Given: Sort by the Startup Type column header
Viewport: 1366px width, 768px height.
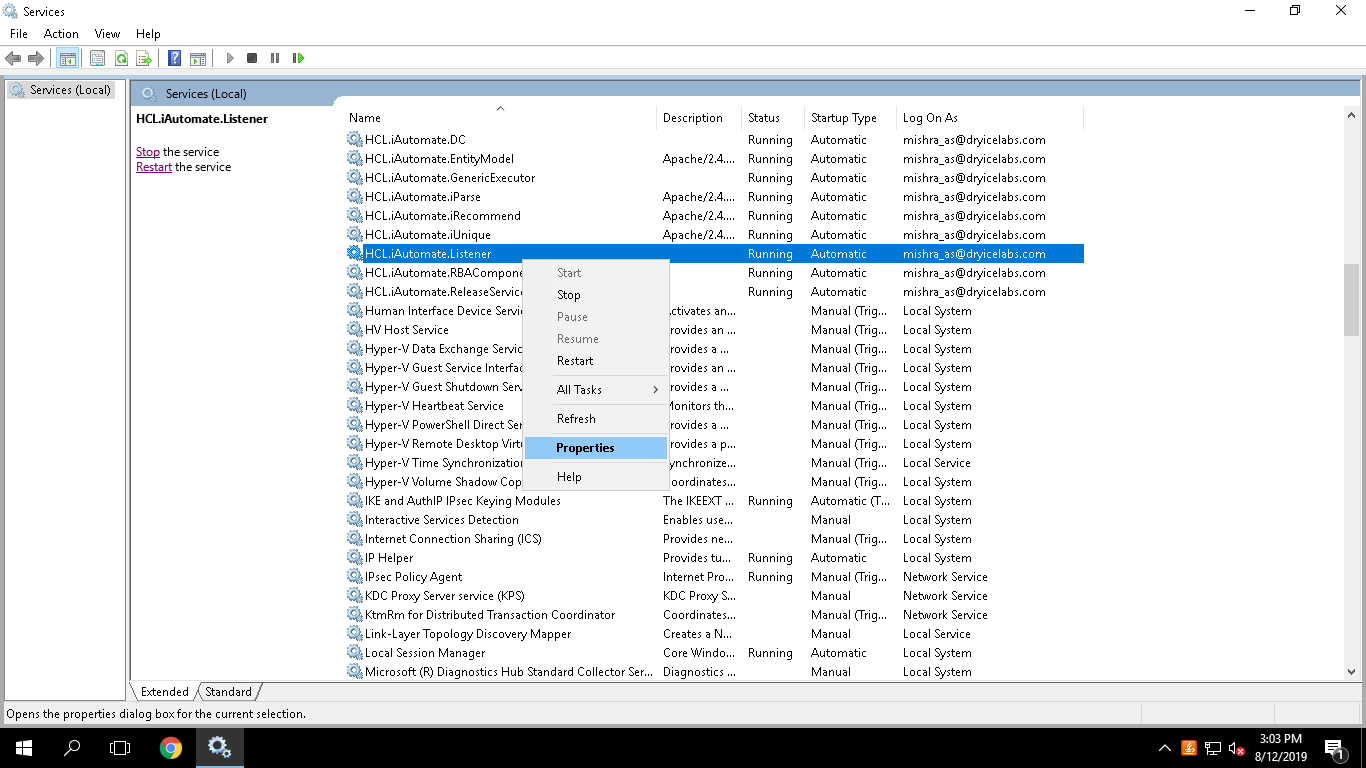Looking at the screenshot, I should 843,118.
